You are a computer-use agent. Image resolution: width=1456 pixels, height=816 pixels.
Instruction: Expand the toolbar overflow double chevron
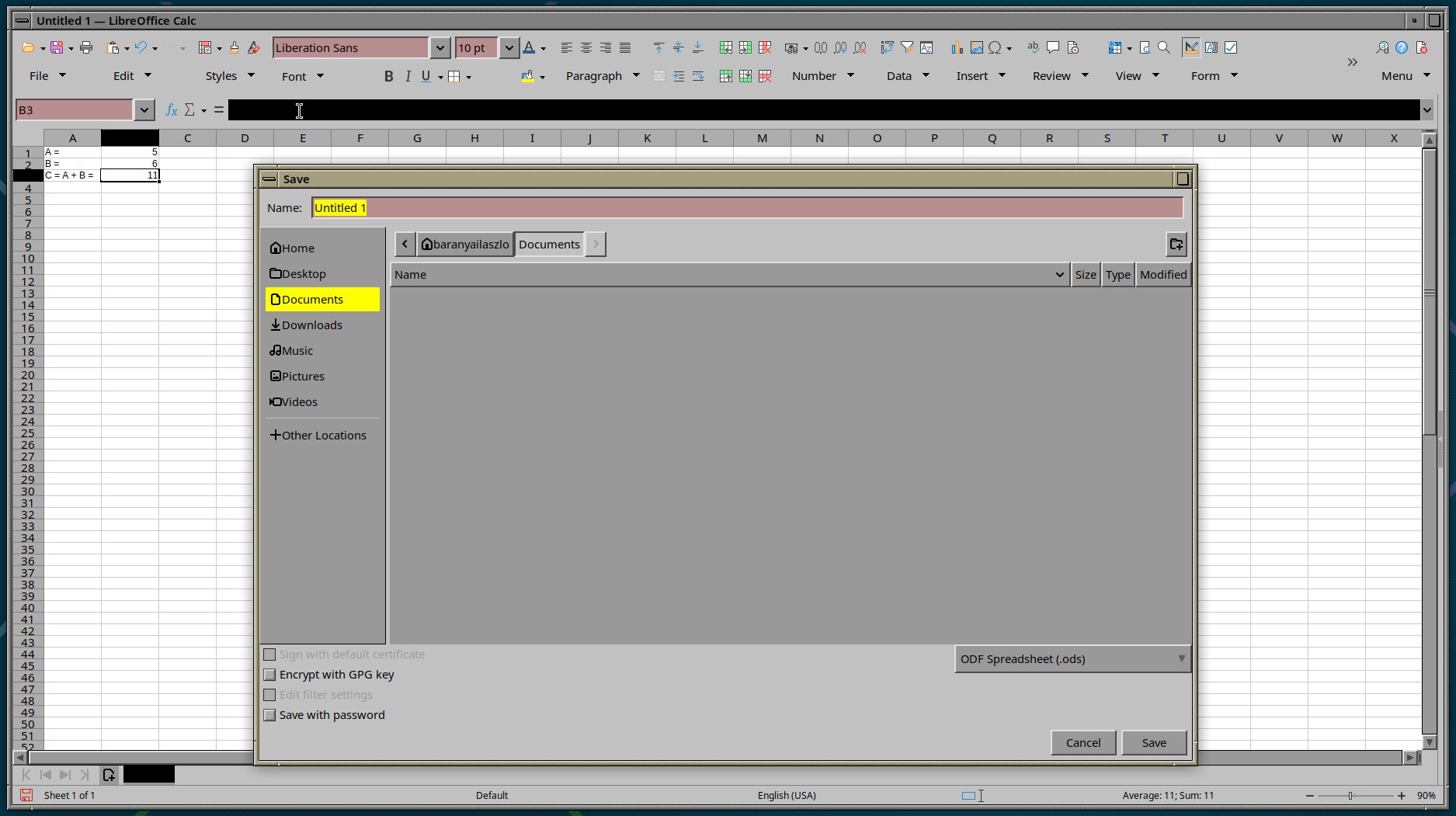coord(1353,62)
